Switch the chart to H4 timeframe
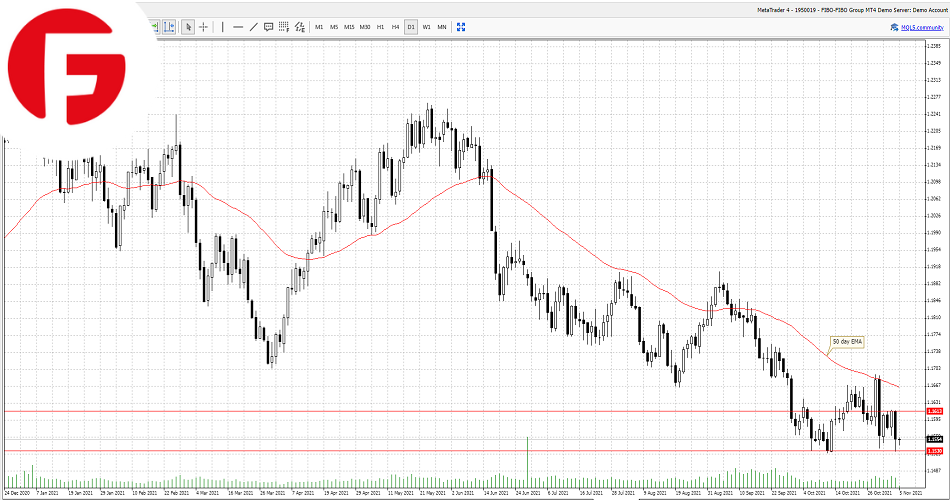 [x=395, y=27]
